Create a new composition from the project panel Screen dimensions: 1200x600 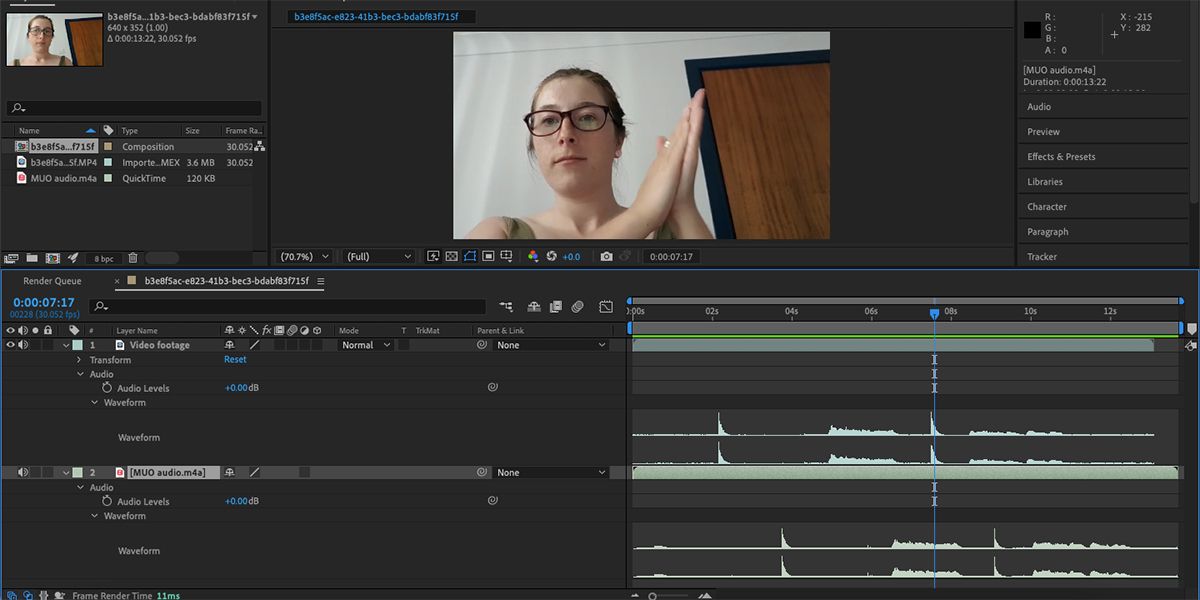click(x=53, y=256)
